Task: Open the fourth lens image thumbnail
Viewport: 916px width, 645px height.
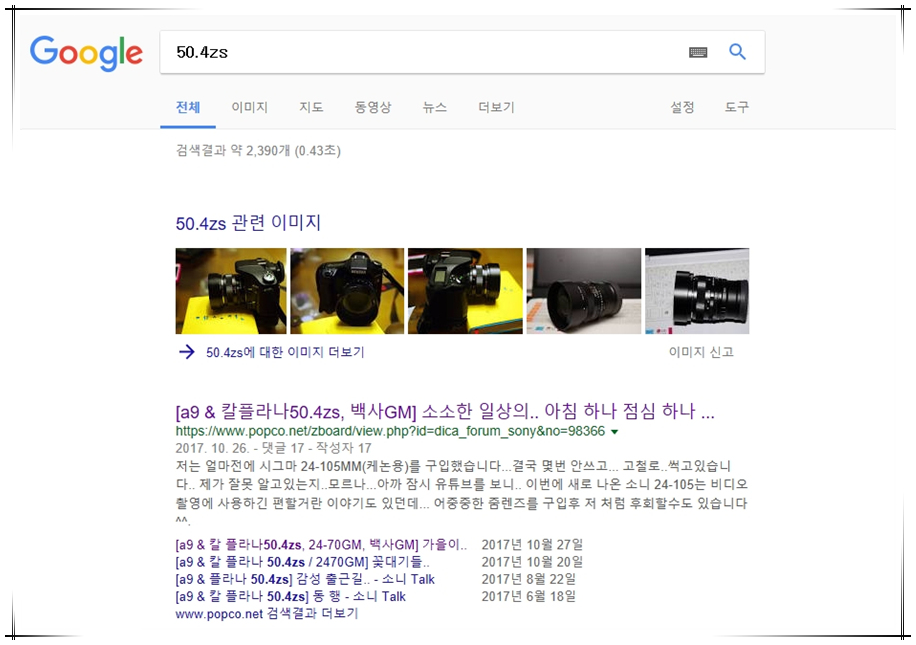Action: tap(583, 291)
